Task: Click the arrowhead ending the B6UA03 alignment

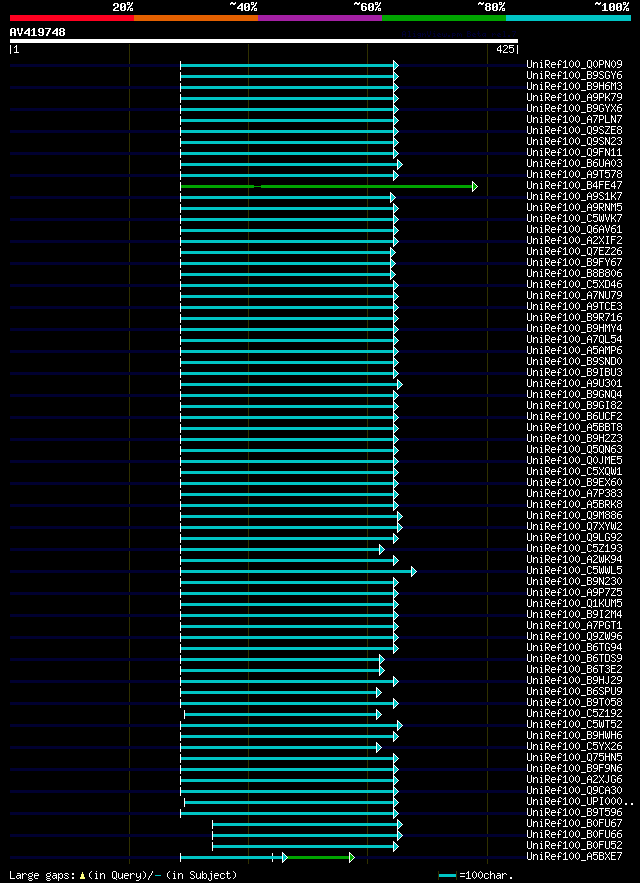Action: [399, 164]
